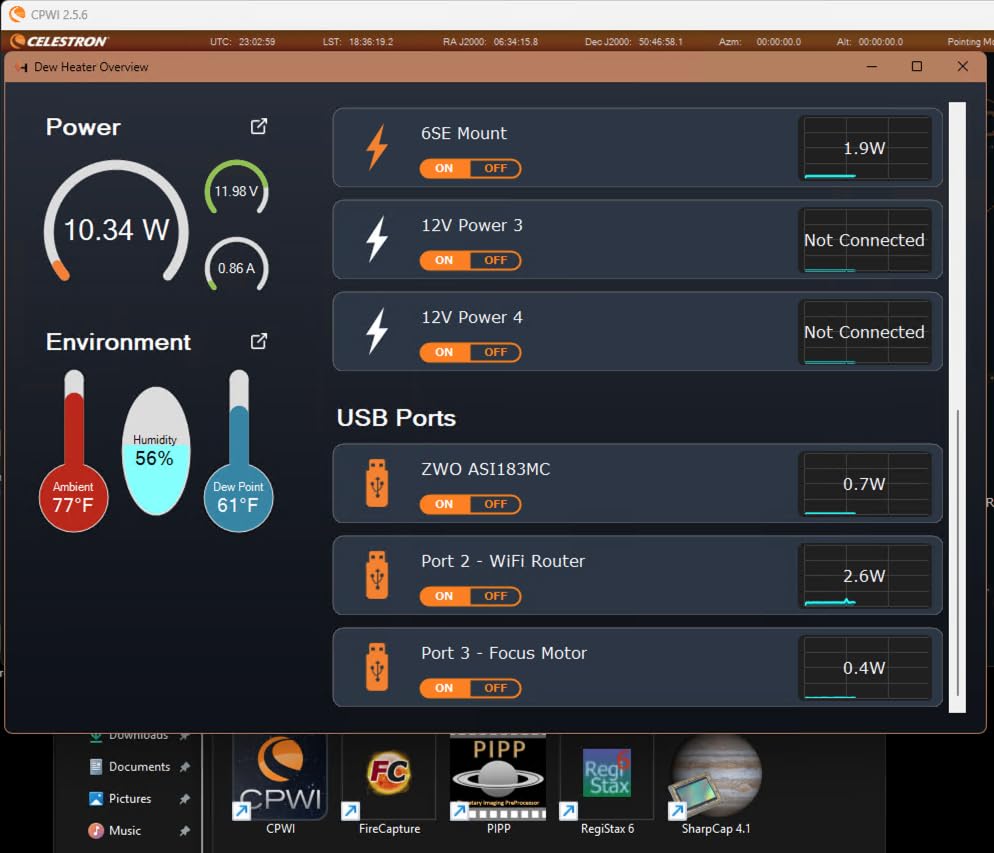Switch 6SE Mount power OFF

point(496,168)
